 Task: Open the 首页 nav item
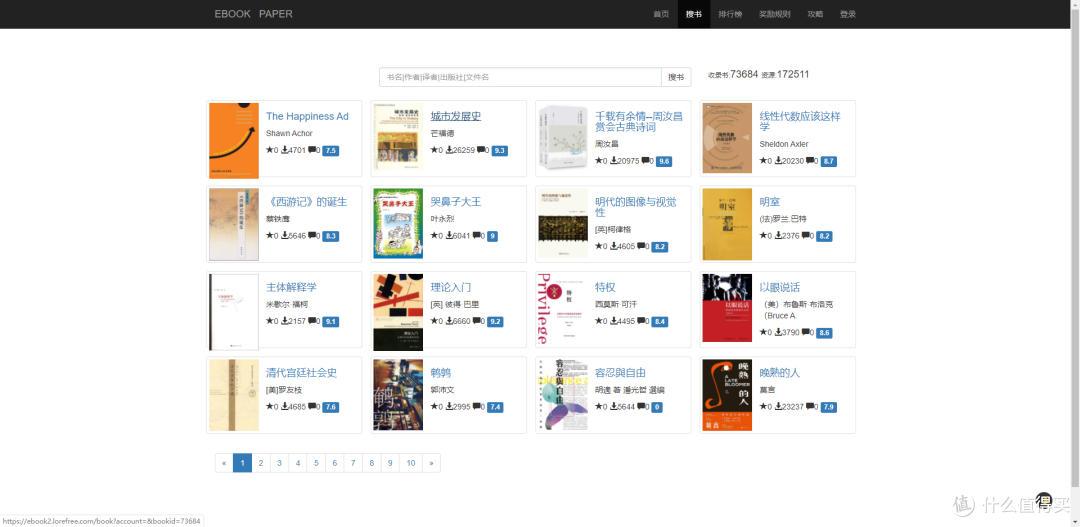point(661,14)
